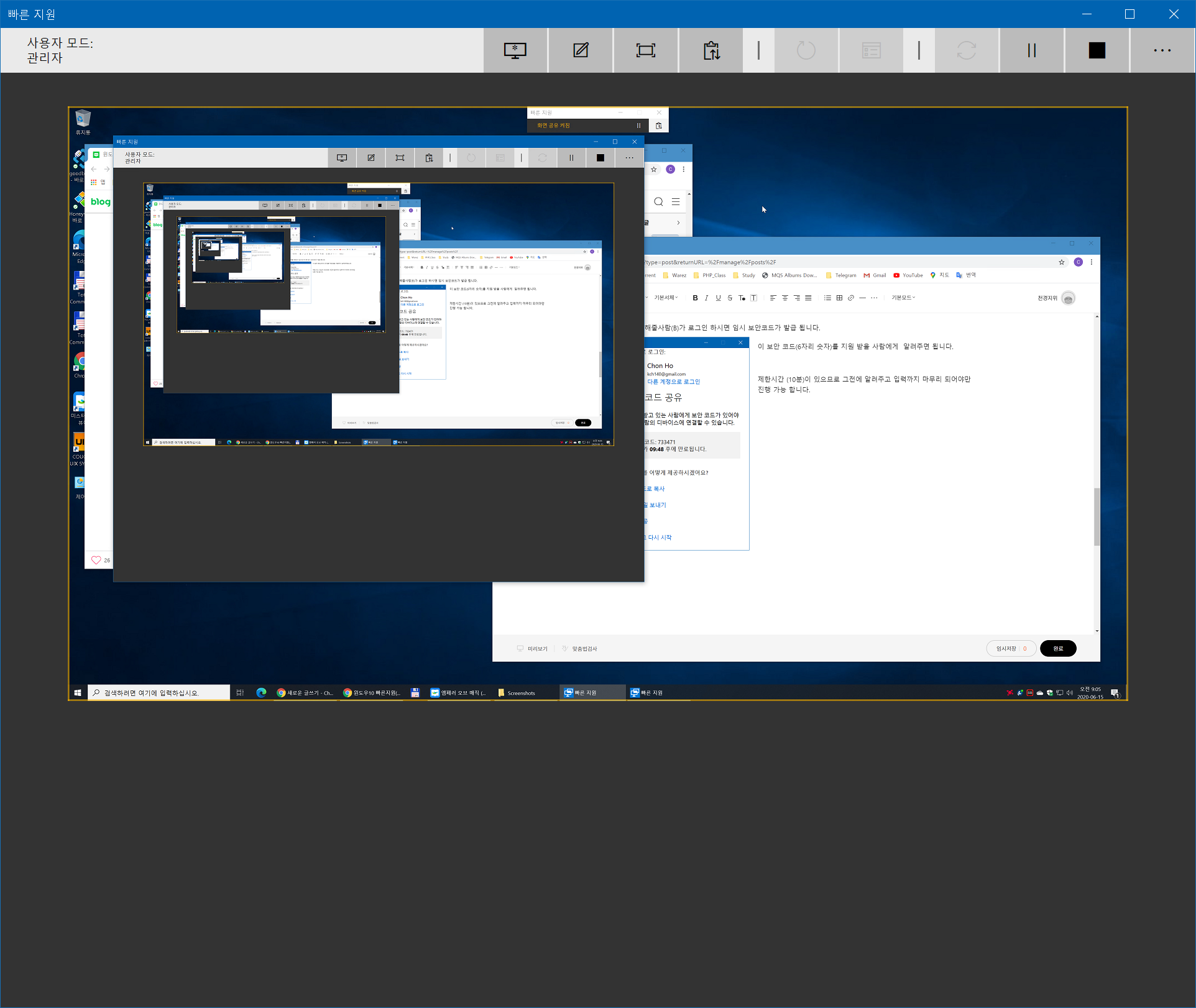The image size is (1196, 1008).
Task: Click the clipboard icon in top toolbar
Action: (711, 50)
